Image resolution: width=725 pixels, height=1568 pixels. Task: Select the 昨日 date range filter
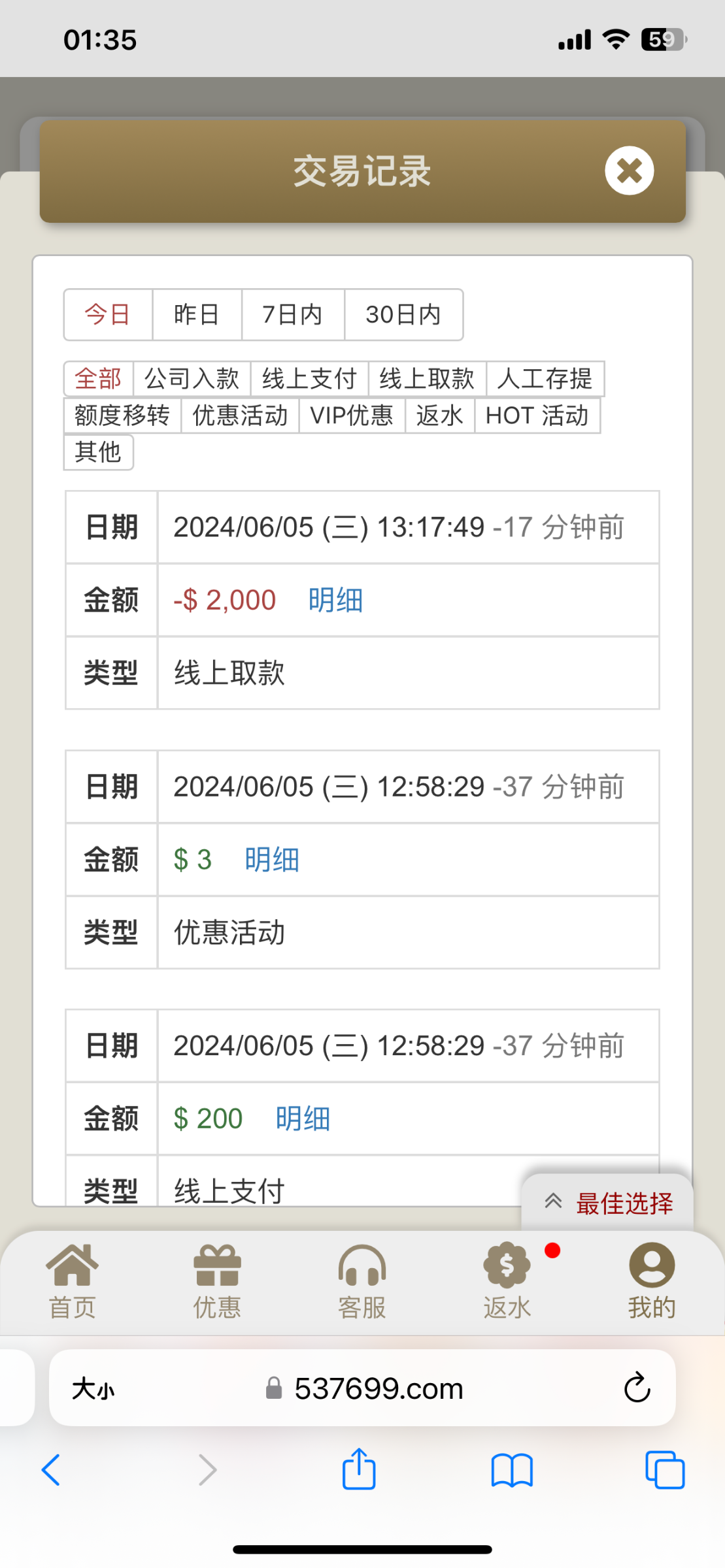coord(197,315)
